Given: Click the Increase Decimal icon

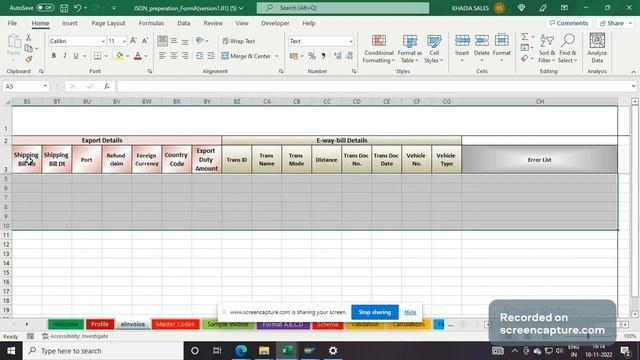Looking at the screenshot, I should (x=338, y=56).
